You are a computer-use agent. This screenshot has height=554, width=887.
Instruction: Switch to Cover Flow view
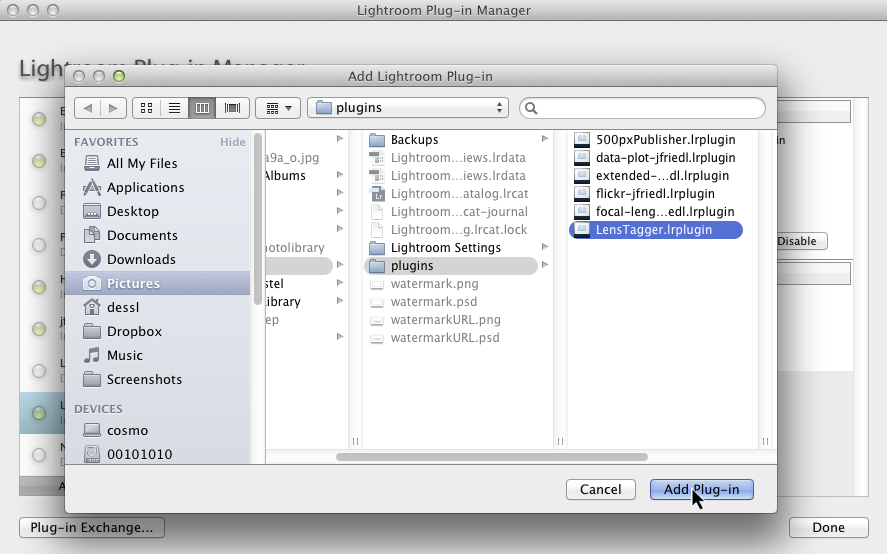pos(232,108)
